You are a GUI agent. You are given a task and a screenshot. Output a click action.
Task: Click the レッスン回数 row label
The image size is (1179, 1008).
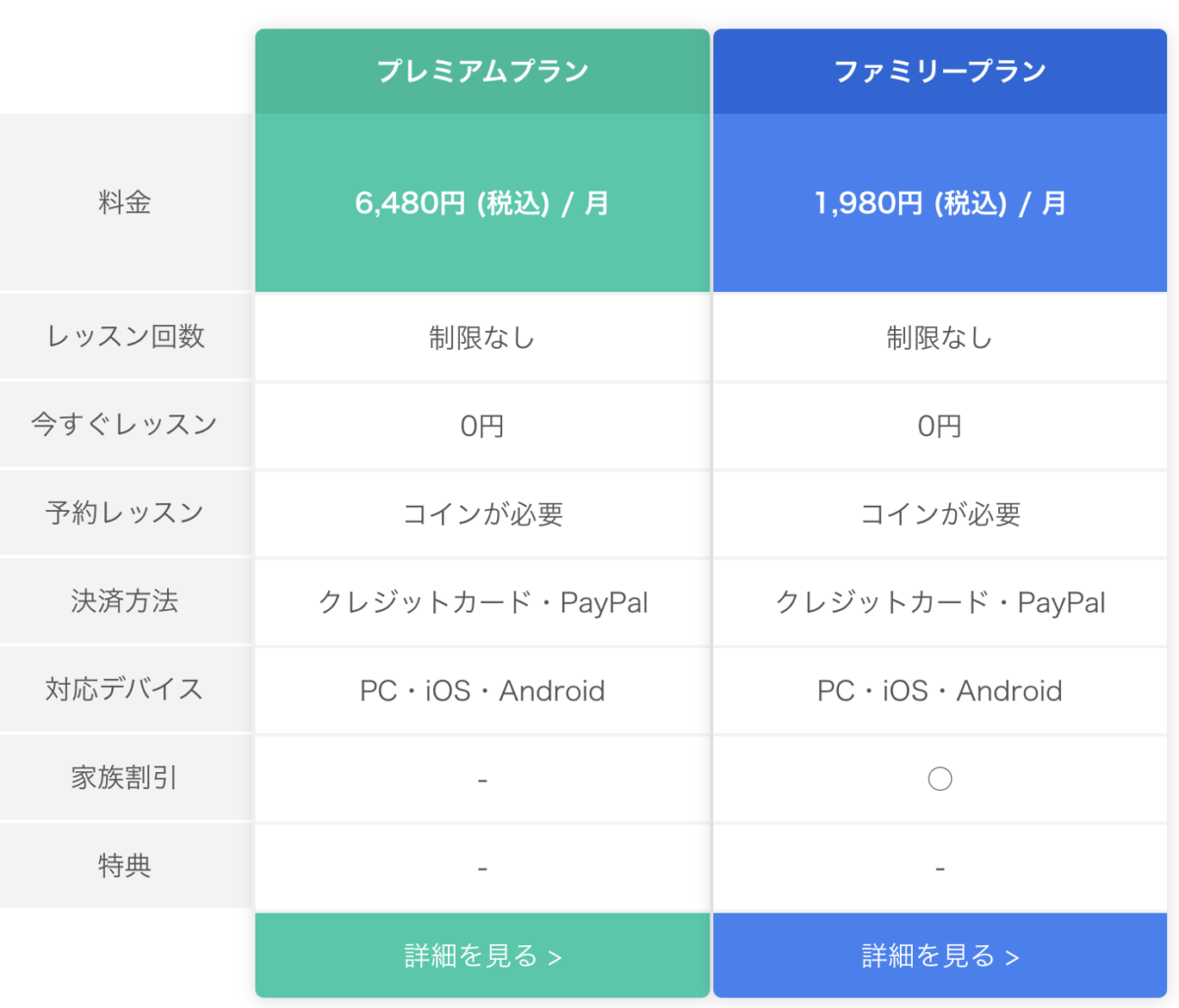[125, 336]
